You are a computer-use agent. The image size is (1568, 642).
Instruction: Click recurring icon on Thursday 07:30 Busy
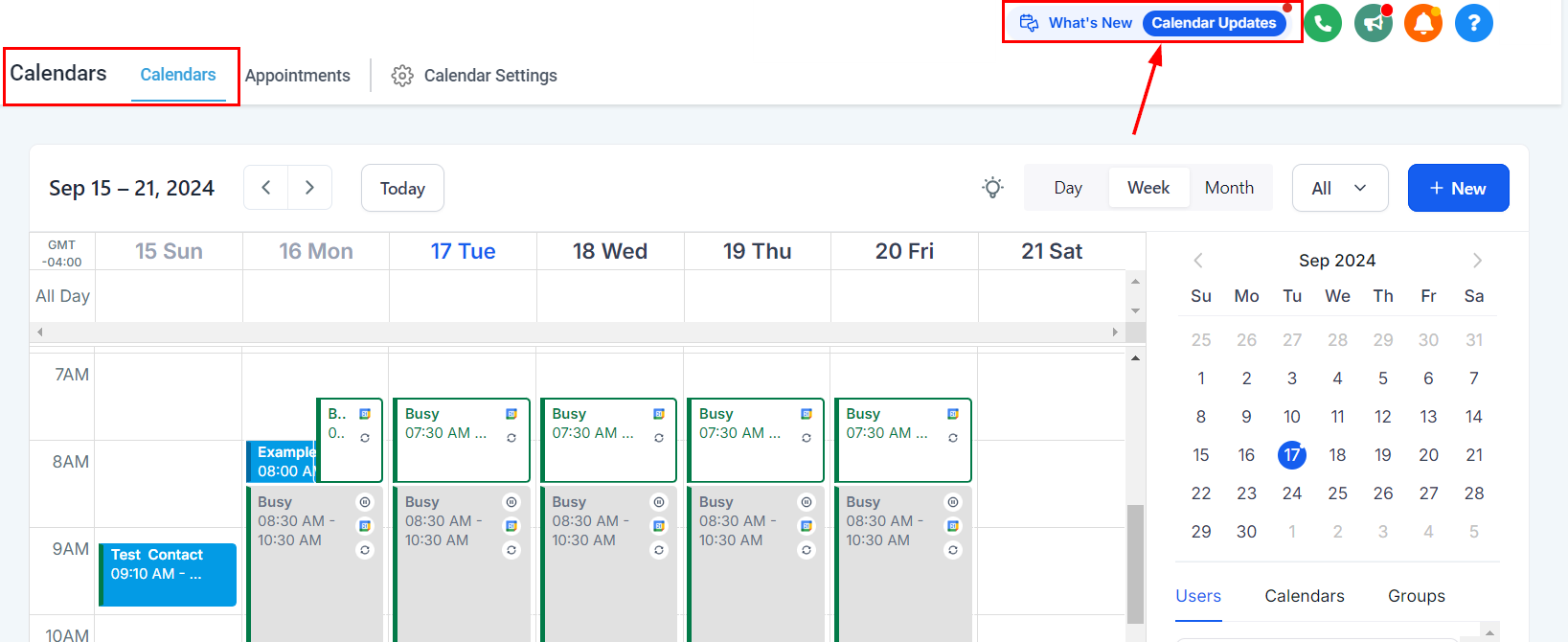click(807, 438)
